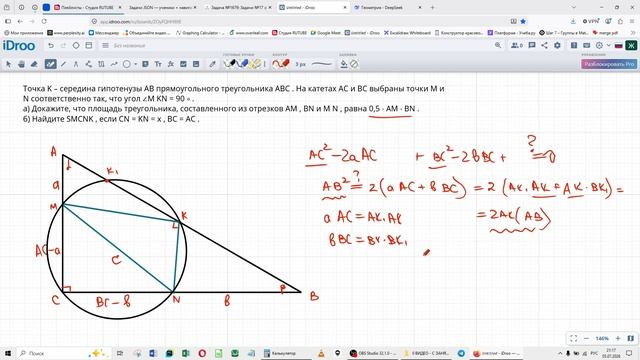Toggle the browser VPN button
Image resolution: width=640 pixels, height=360 pixels.
coord(591,21)
